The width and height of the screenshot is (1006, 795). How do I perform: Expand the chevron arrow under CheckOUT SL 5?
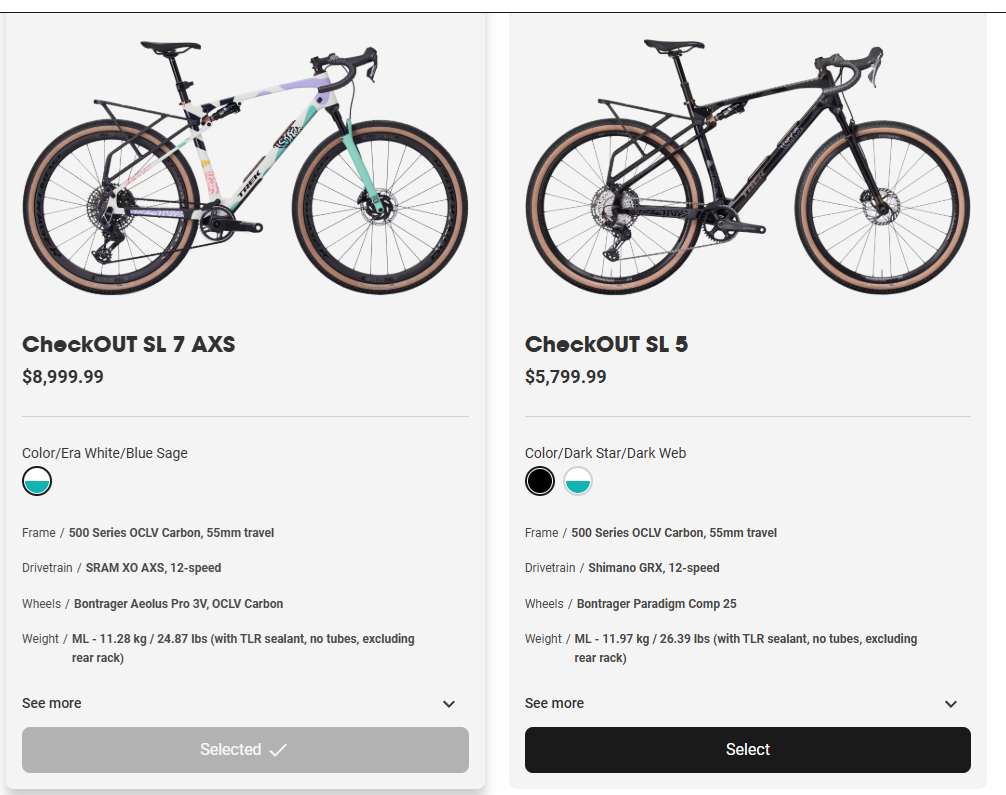click(951, 704)
